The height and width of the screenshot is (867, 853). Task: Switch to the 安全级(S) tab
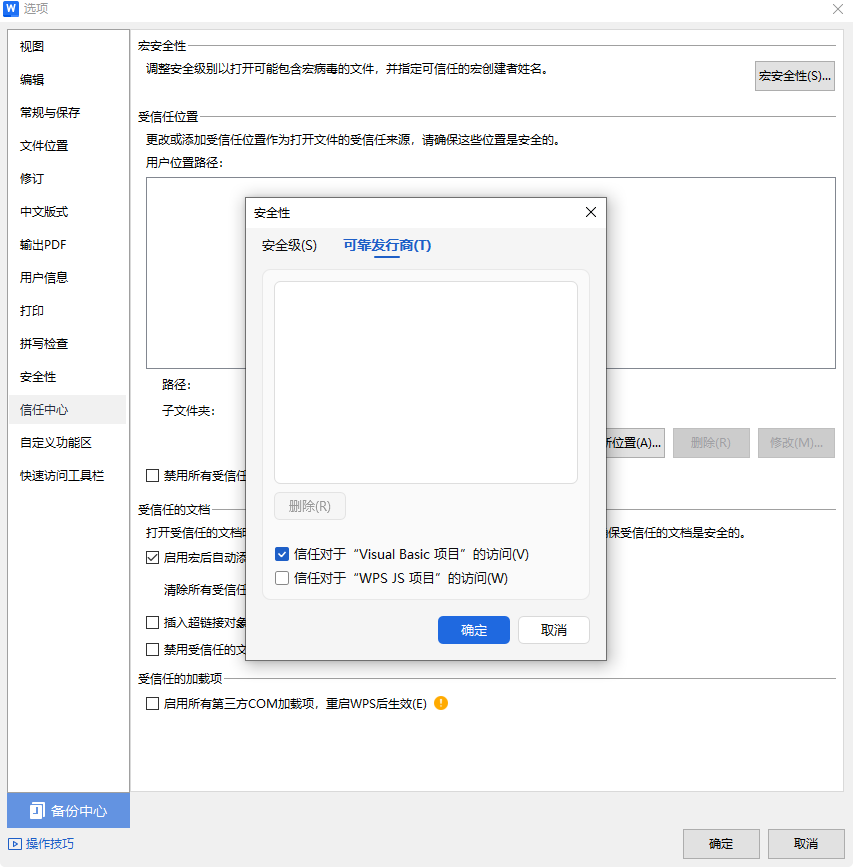click(289, 245)
